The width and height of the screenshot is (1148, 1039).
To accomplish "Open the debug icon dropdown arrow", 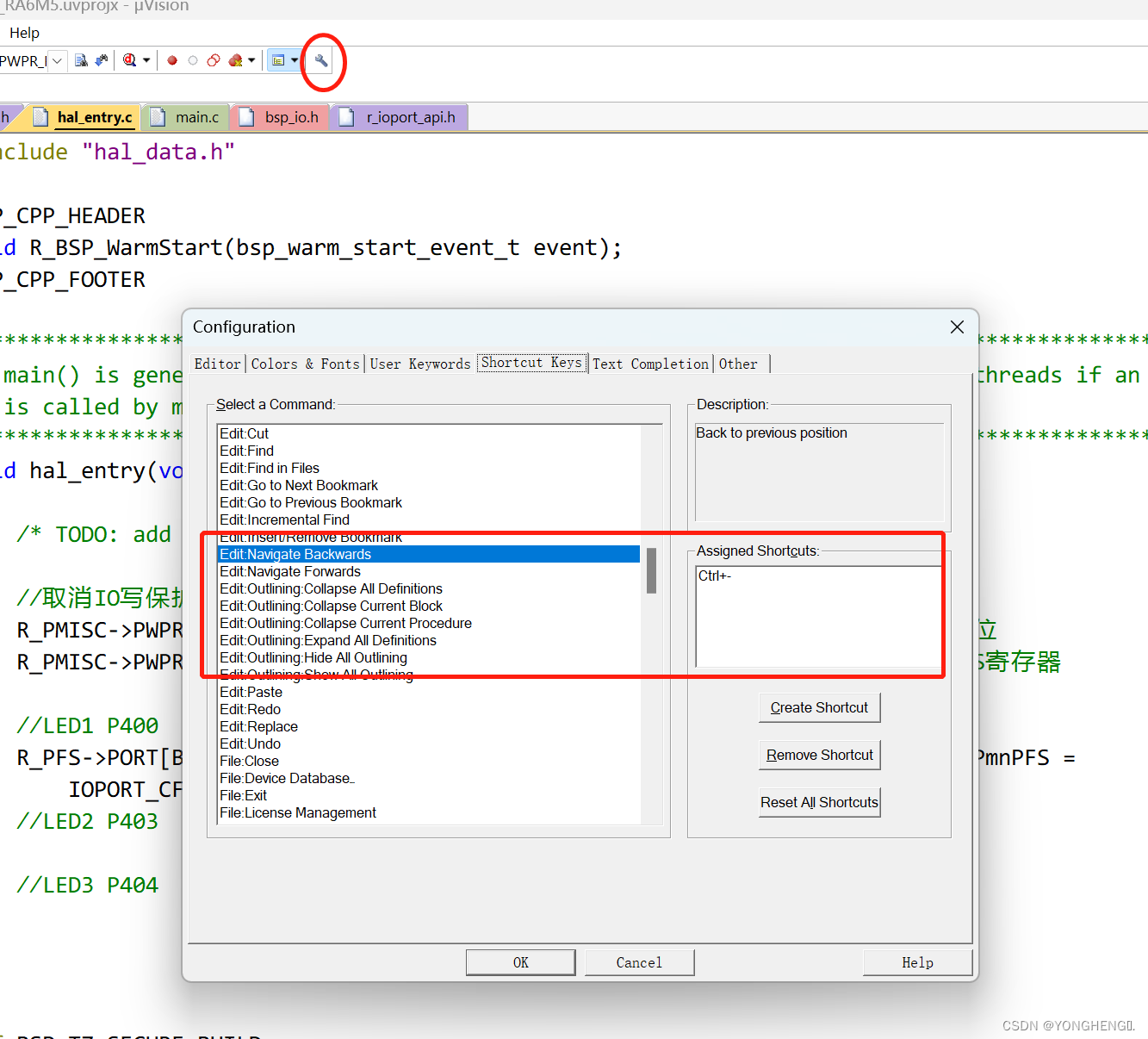I will pyautogui.click(x=146, y=60).
